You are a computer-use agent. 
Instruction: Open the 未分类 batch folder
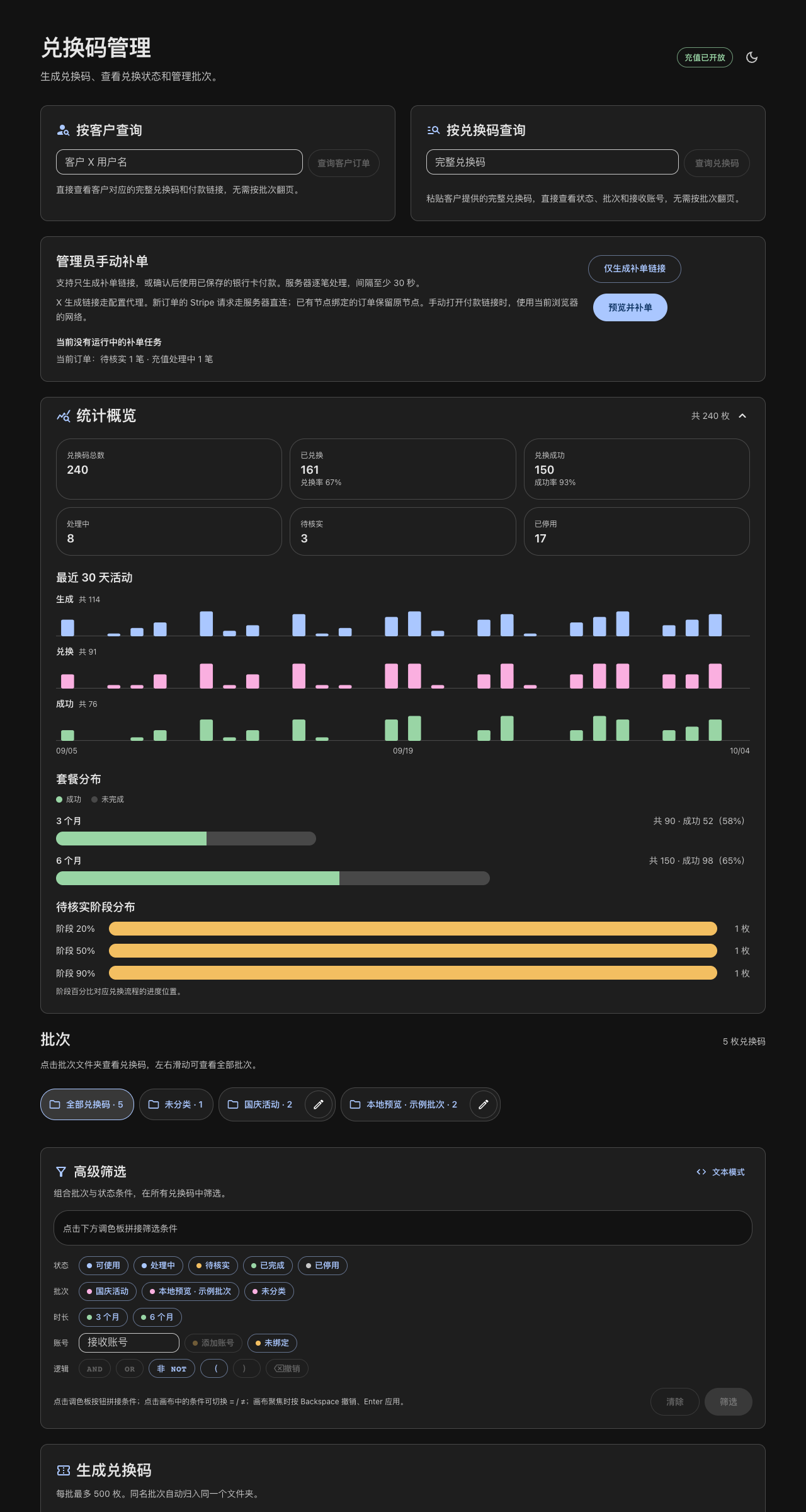[176, 1104]
